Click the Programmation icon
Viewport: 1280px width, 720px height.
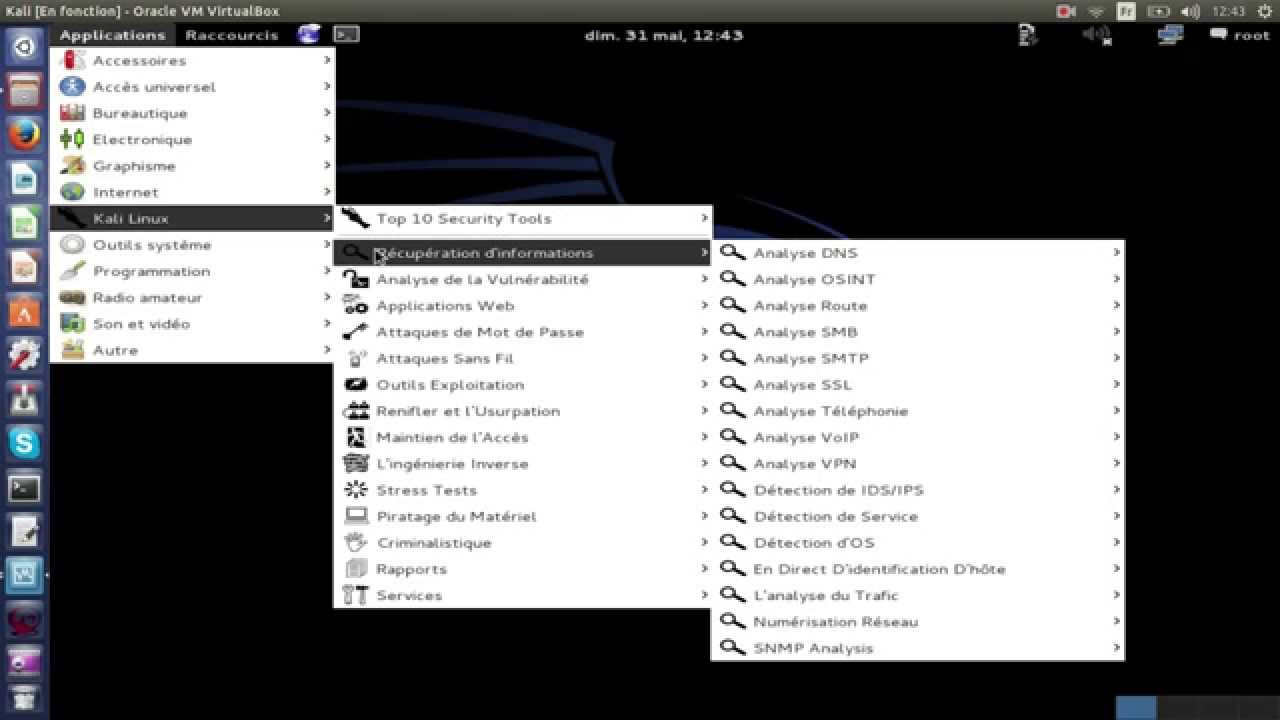coord(72,271)
